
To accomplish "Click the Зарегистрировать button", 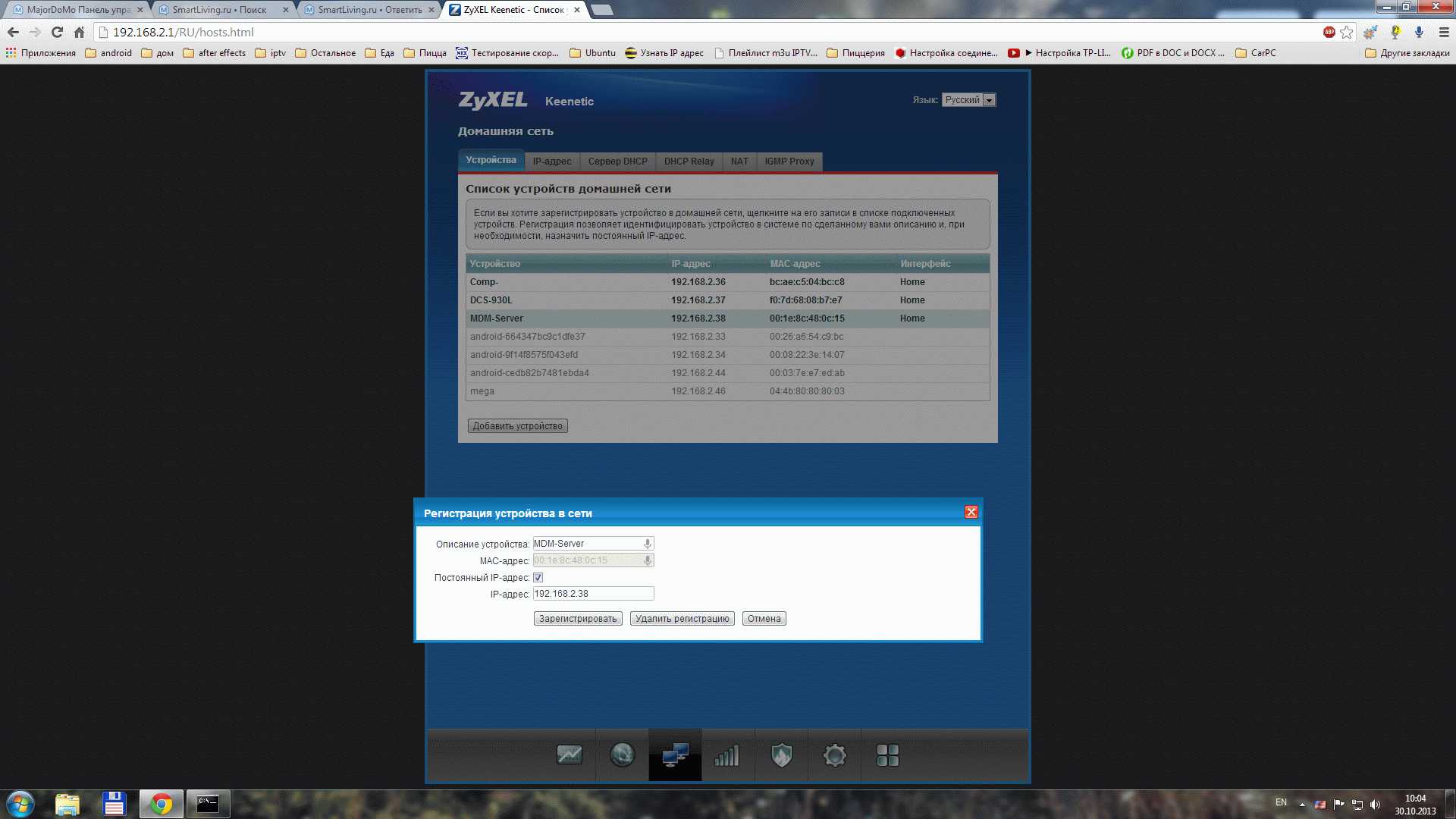I will (578, 619).
